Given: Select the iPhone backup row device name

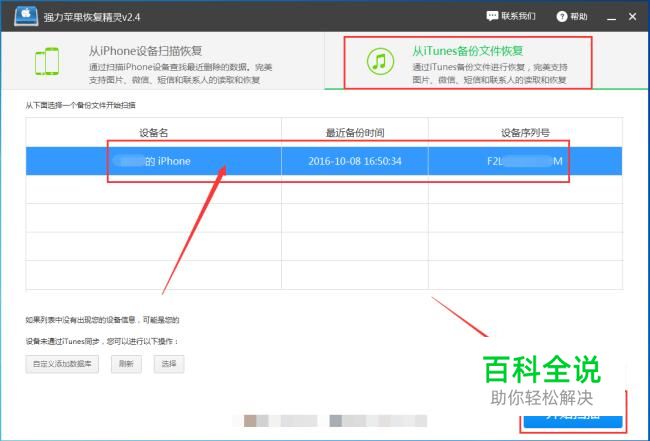Looking at the screenshot, I should click(x=153, y=161).
